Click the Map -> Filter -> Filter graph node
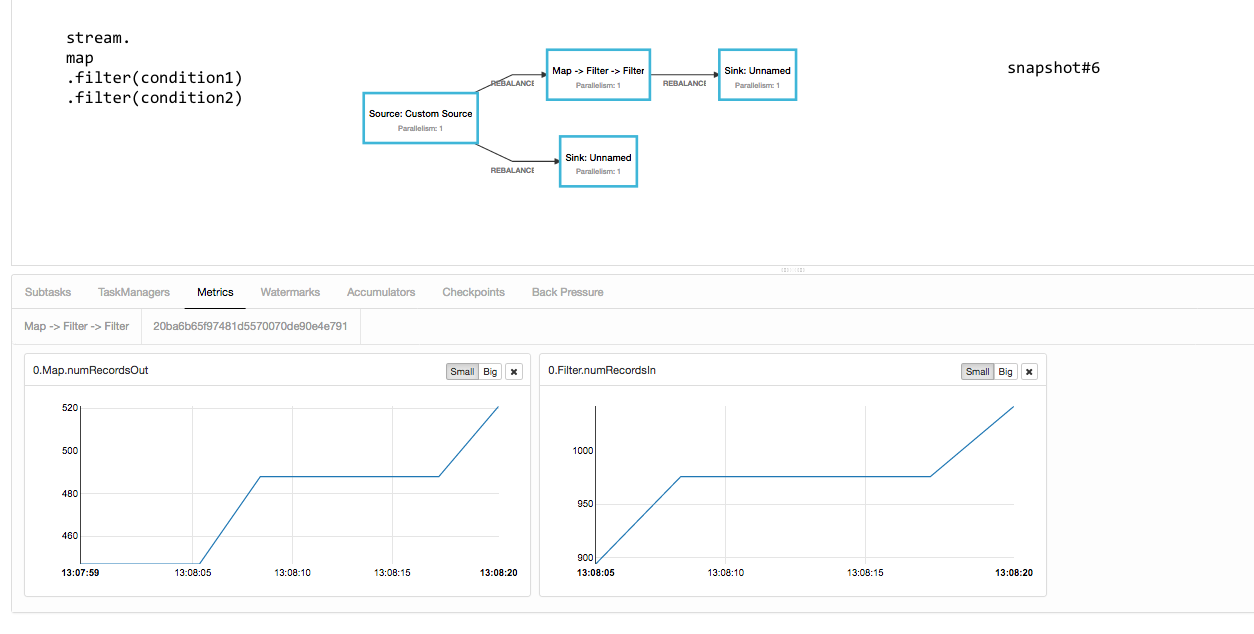 [x=598, y=75]
